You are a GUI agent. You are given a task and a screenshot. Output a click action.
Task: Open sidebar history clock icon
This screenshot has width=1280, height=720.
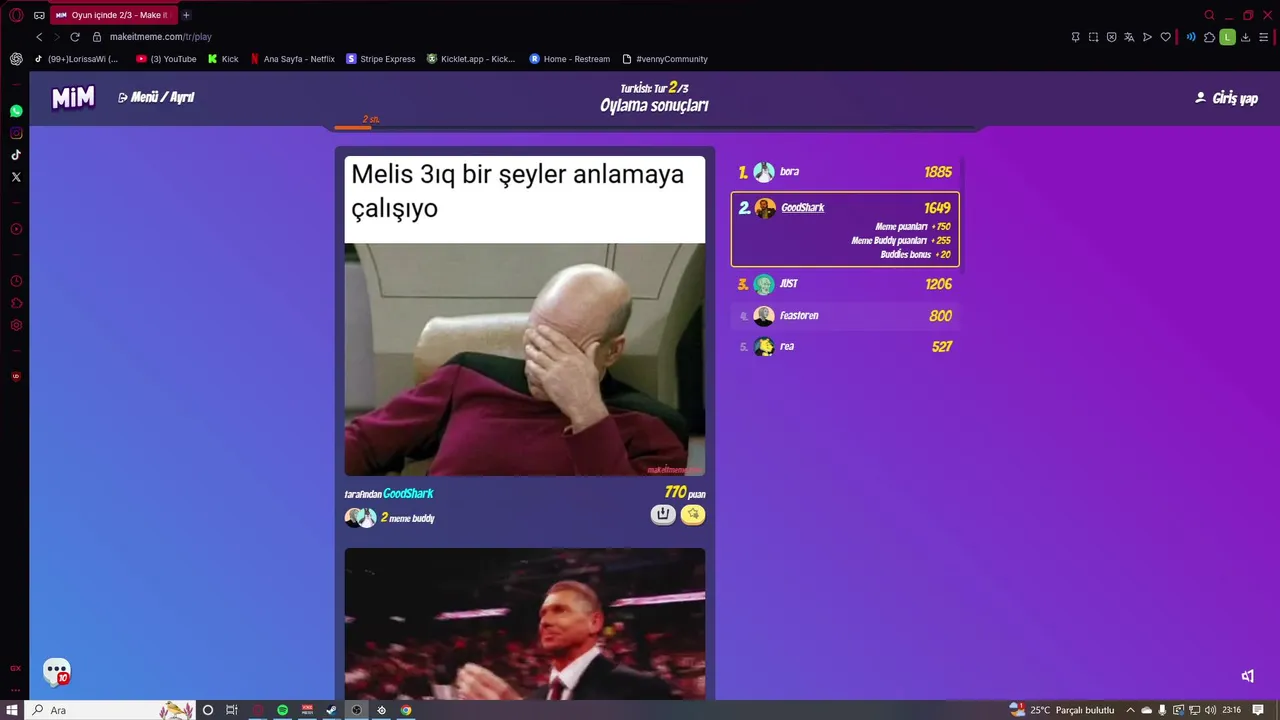tap(16, 281)
